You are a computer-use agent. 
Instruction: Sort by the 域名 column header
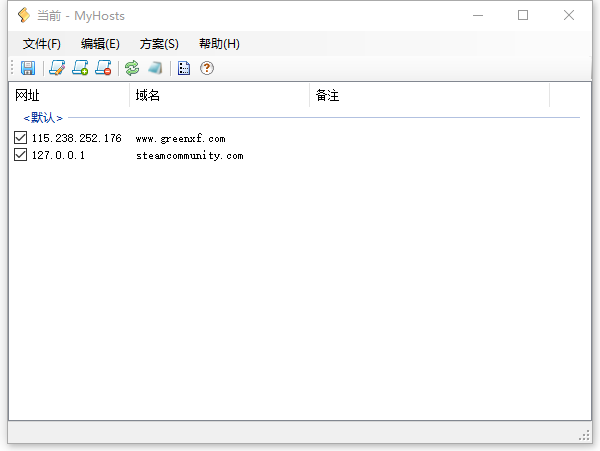coord(220,95)
